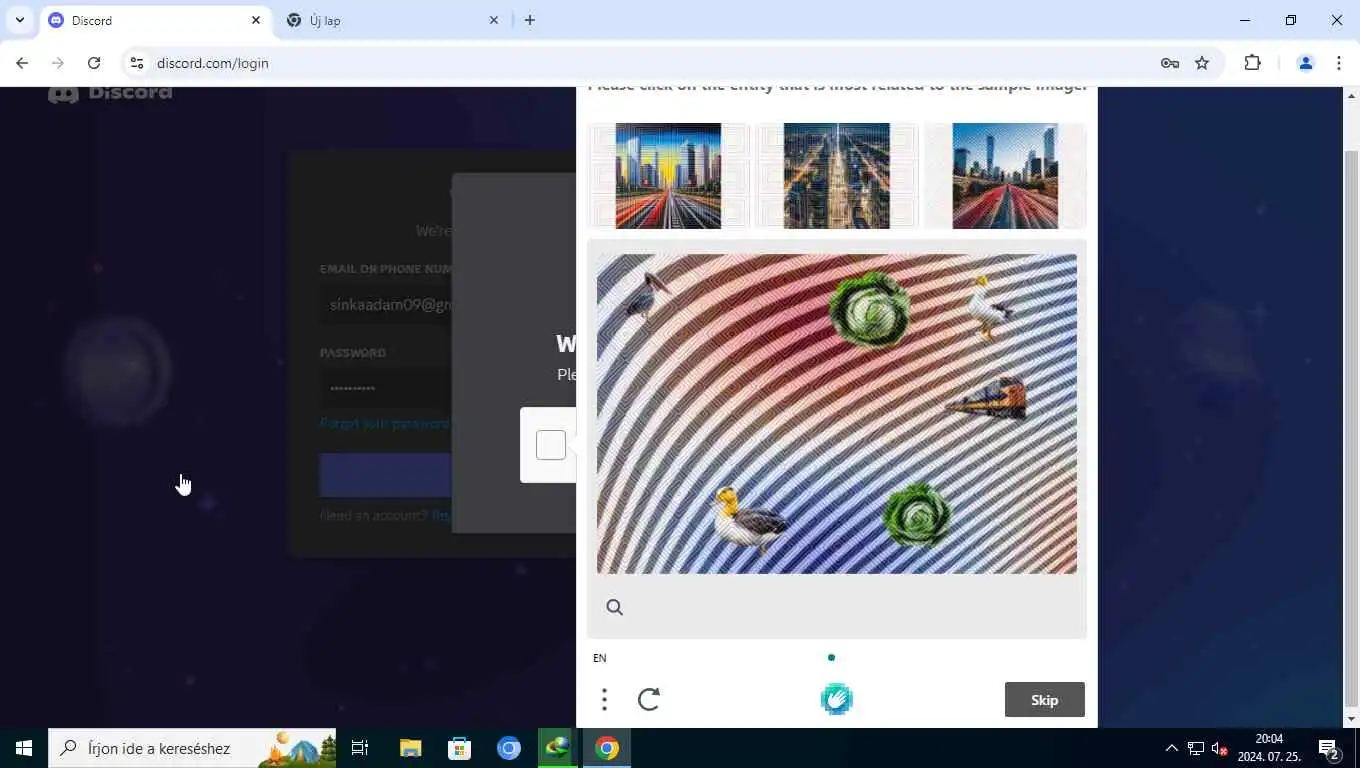Open the muted volume tray icon
Image resolution: width=1360 pixels, height=768 pixels.
coord(1219,748)
